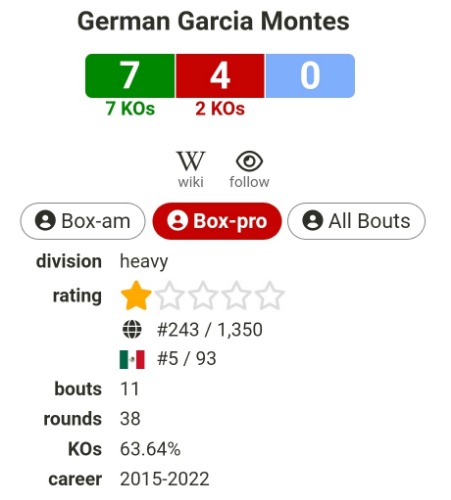
Task: Click the green 7 wins box
Action: [x=130, y=76]
